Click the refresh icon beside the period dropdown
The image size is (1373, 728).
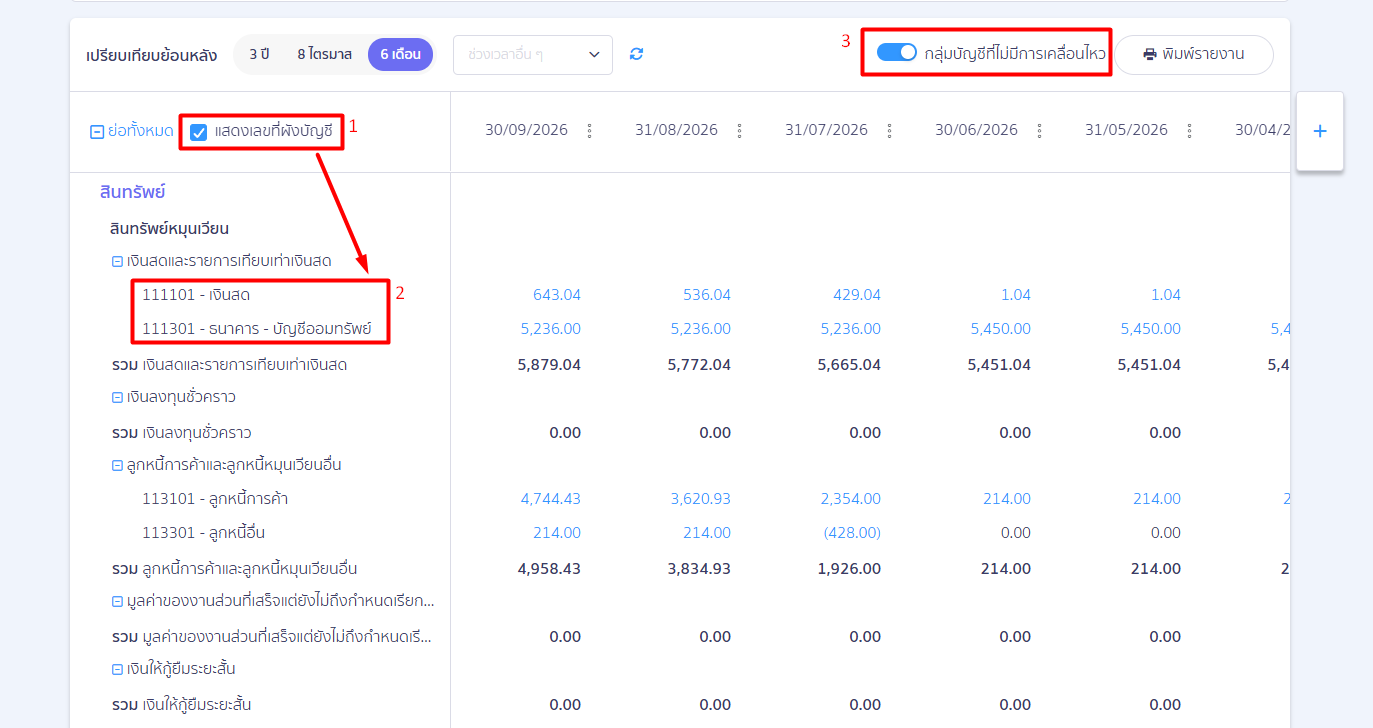[x=636, y=54]
